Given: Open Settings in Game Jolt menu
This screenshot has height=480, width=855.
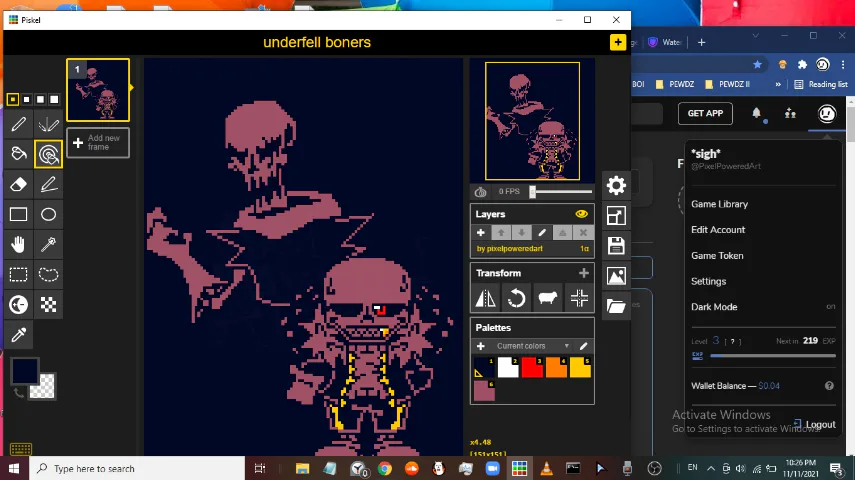Looking at the screenshot, I should coord(708,281).
